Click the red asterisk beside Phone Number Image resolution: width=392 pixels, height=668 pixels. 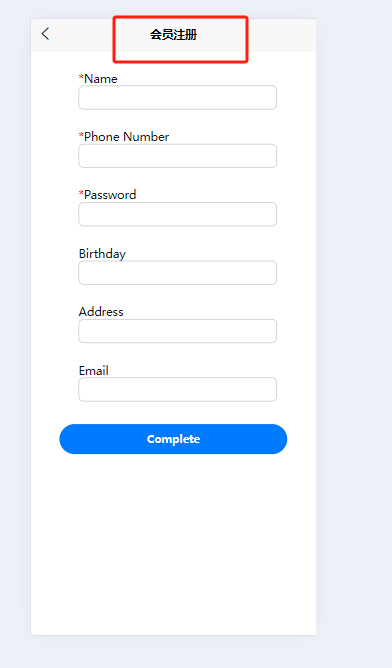coord(81,135)
